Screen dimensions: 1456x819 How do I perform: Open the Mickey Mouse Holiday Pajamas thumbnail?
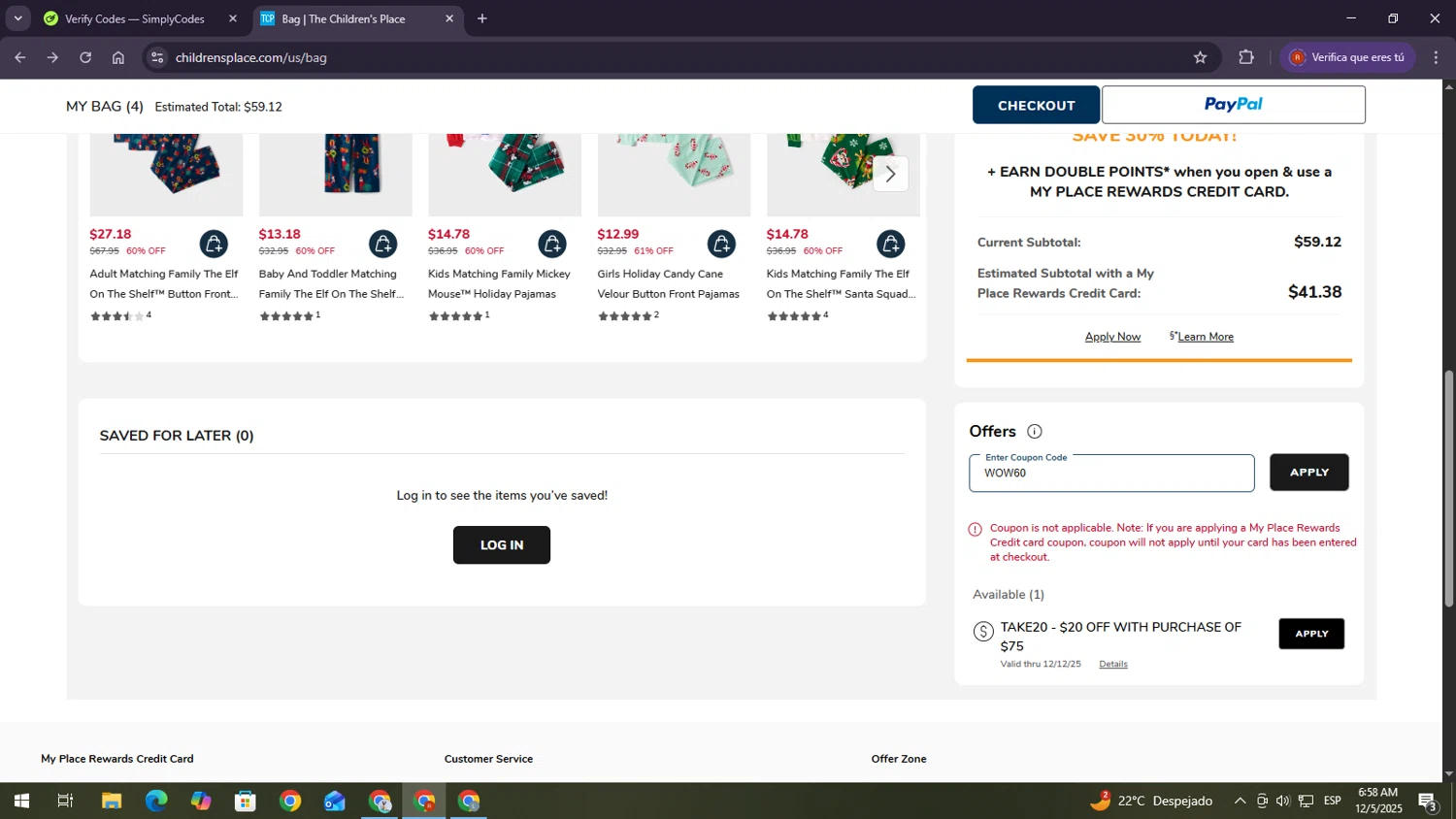pos(505,175)
